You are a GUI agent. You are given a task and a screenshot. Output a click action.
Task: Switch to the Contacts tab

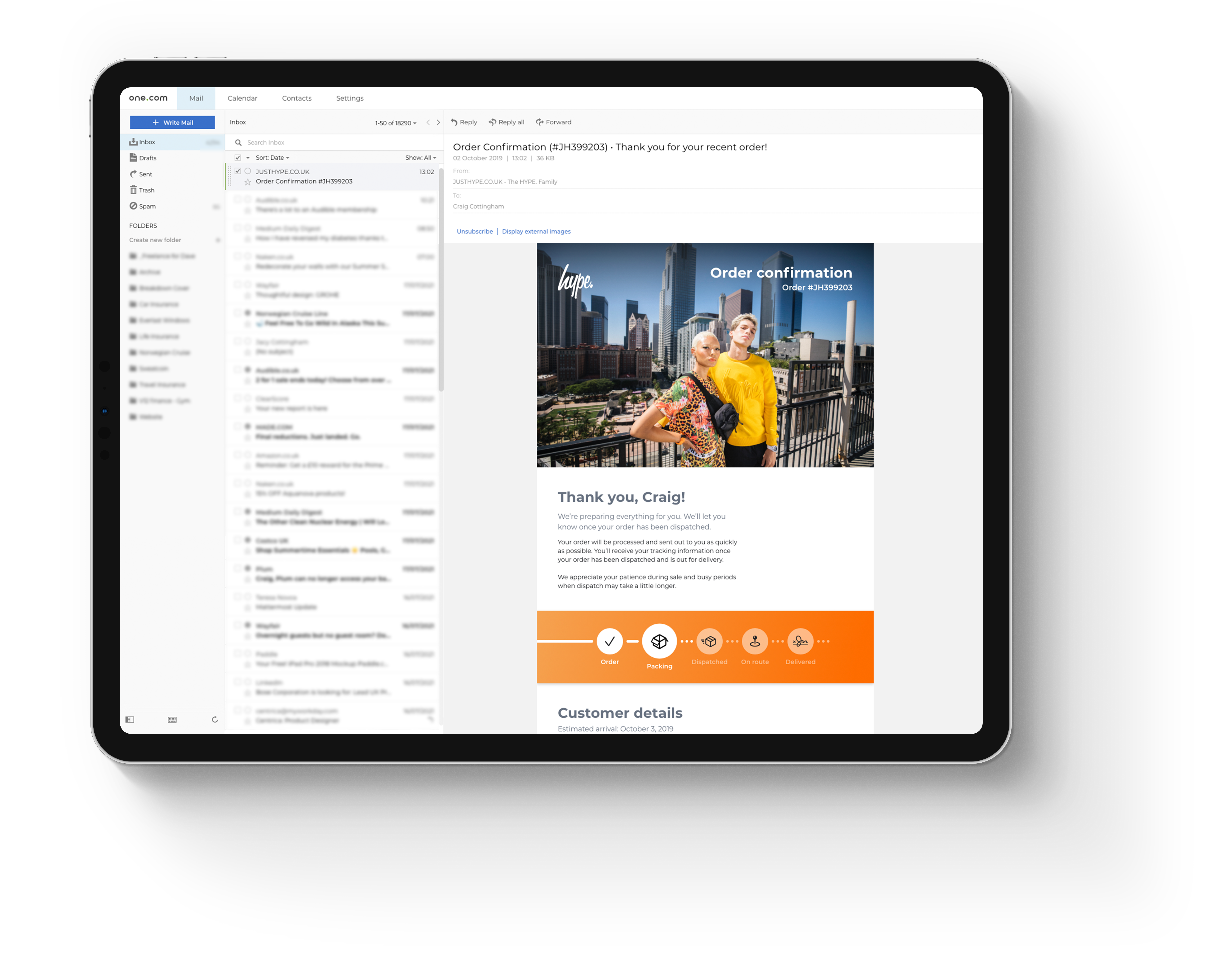tap(297, 98)
